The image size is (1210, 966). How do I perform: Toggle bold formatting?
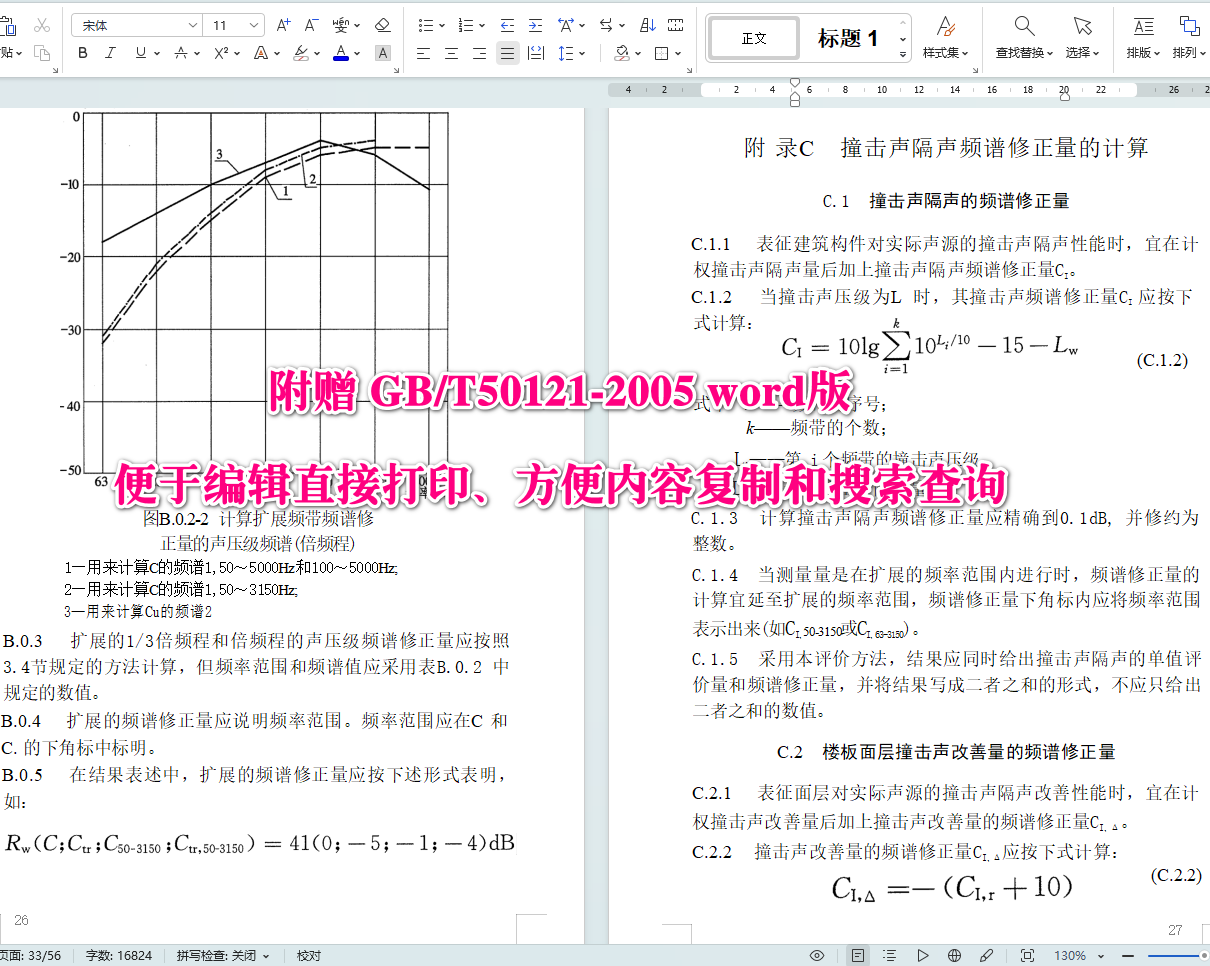[x=82, y=53]
